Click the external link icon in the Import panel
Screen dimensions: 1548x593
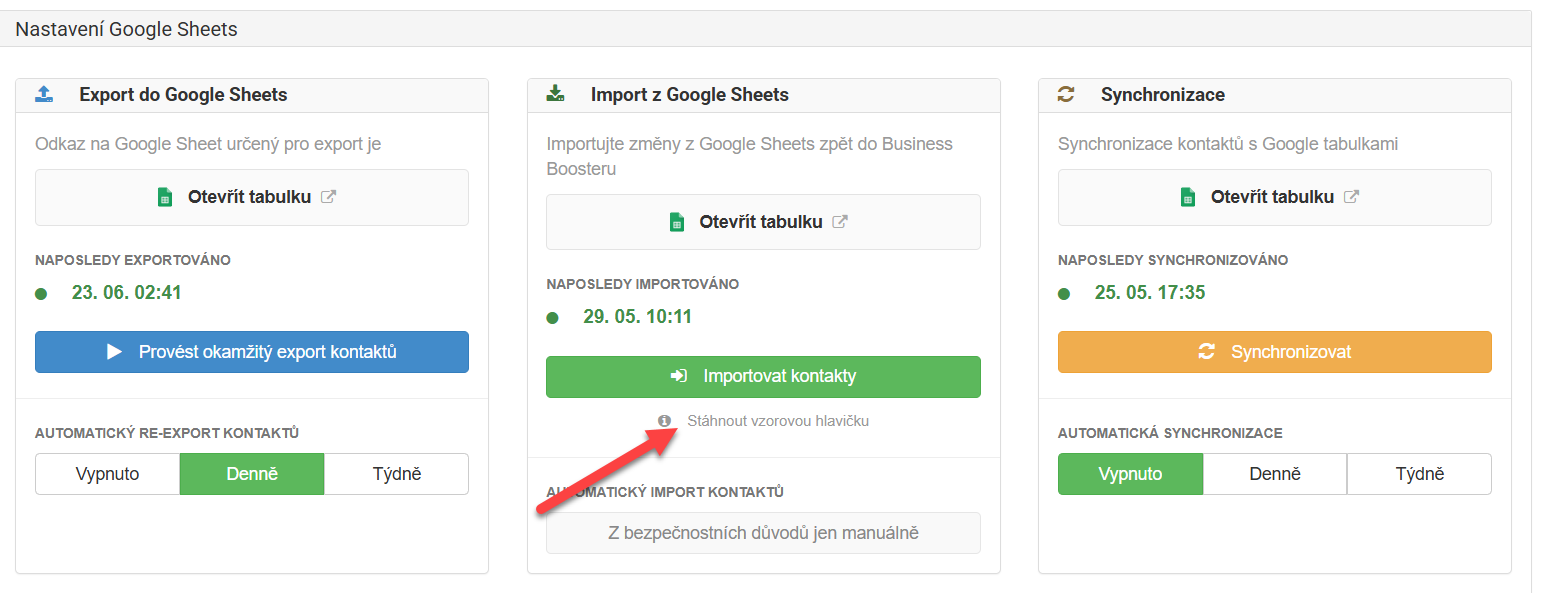pos(840,222)
